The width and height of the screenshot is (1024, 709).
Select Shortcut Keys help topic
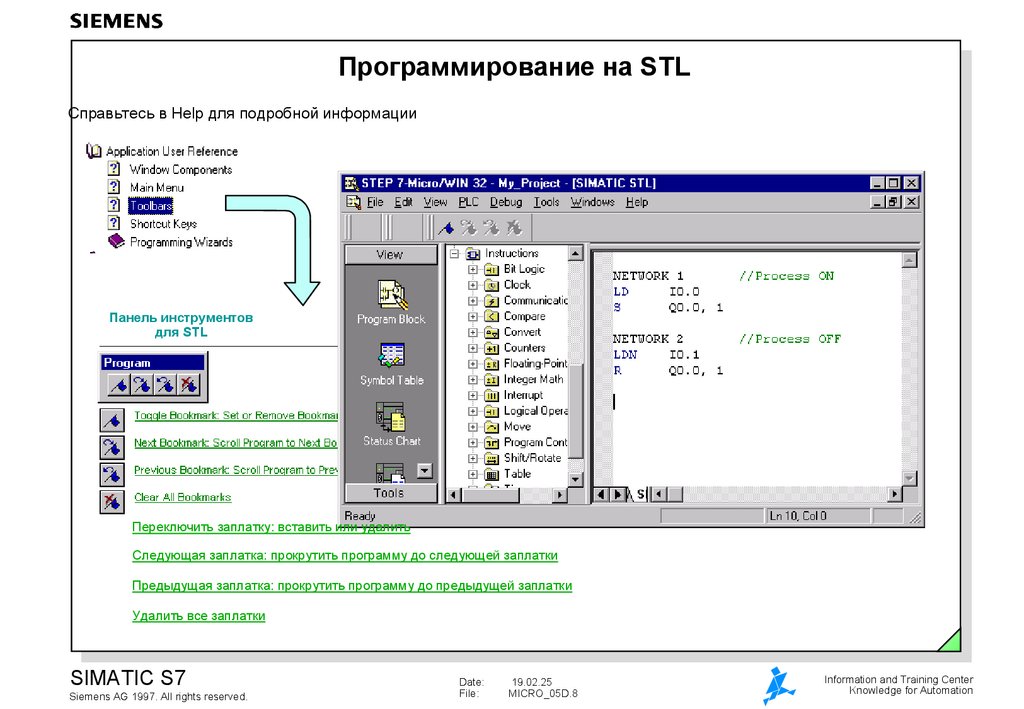pos(163,224)
